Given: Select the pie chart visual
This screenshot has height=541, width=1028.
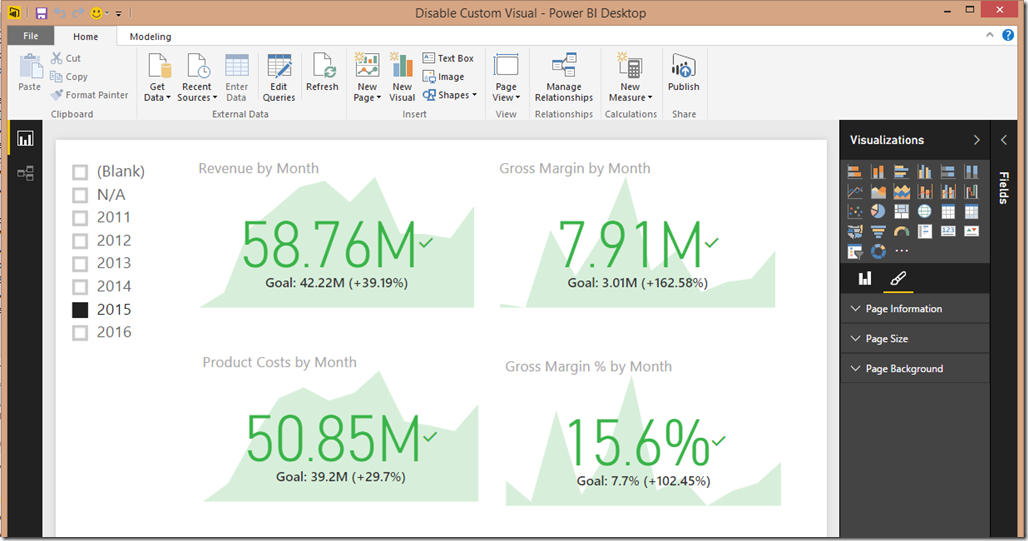Looking at the screenshot, I should pos(878,211).
